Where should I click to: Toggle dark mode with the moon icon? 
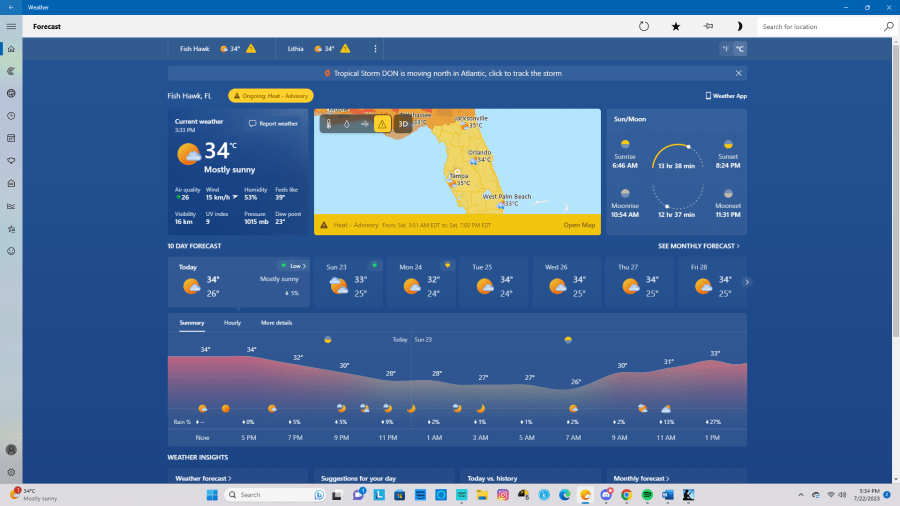point(739,26)
